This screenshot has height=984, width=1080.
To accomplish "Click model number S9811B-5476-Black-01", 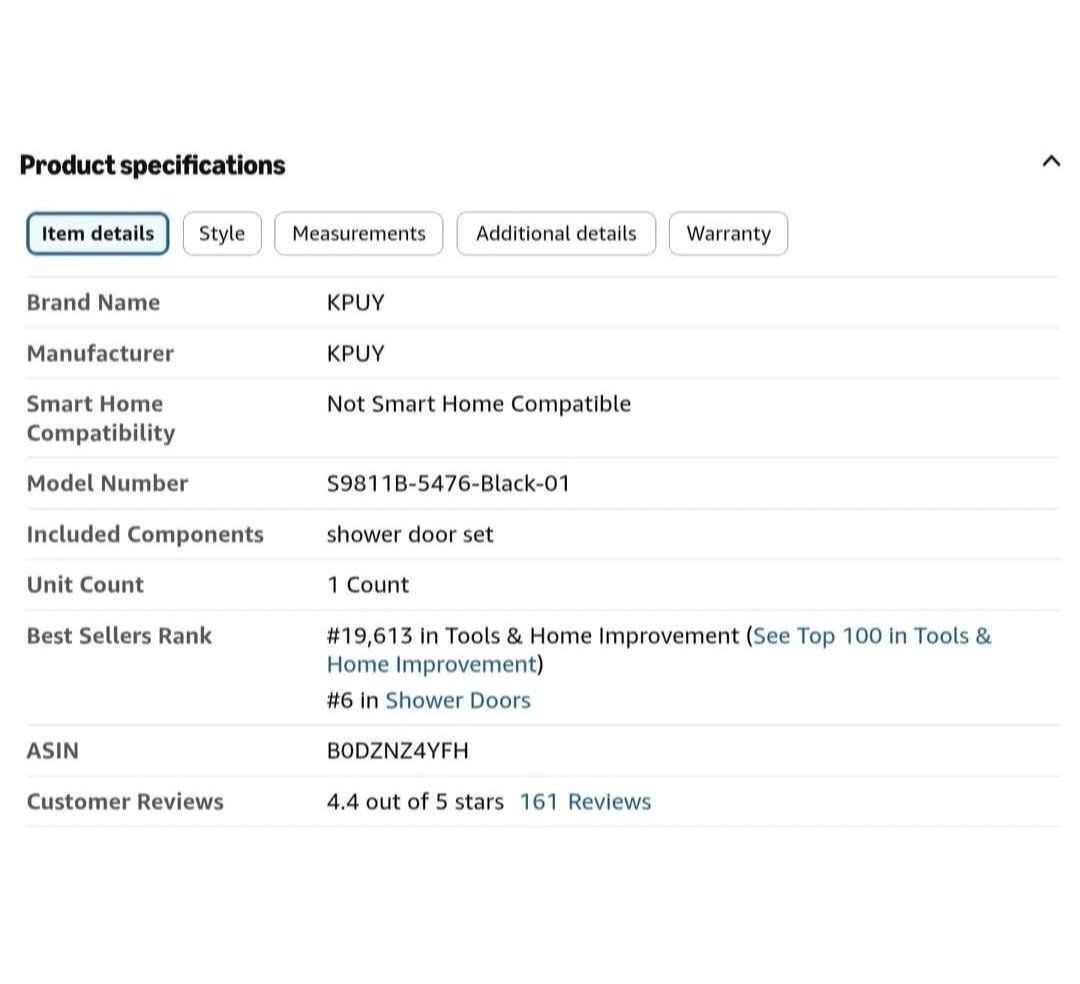I will 448,483.
